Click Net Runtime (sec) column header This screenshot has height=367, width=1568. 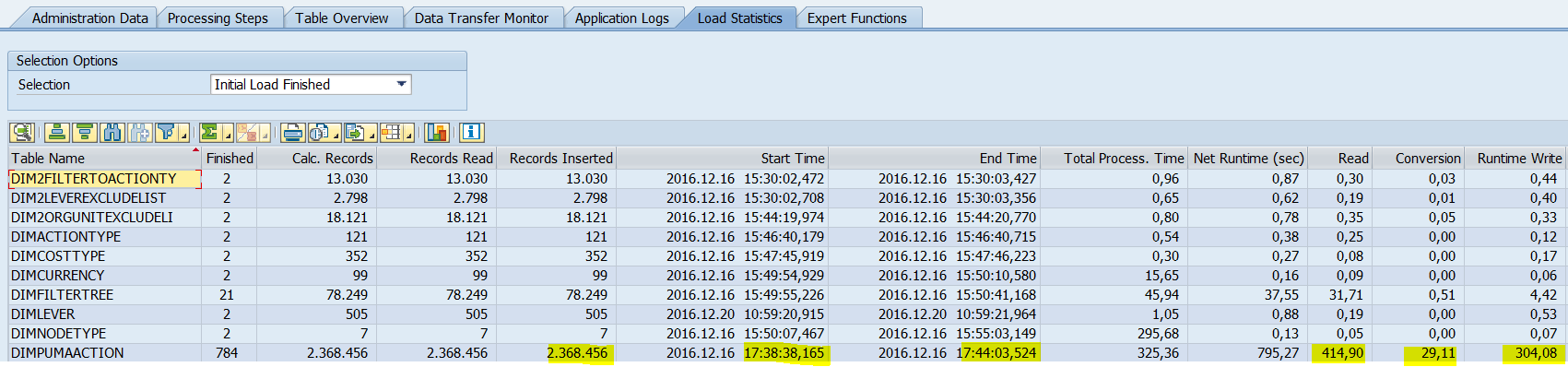[1247, 159]
